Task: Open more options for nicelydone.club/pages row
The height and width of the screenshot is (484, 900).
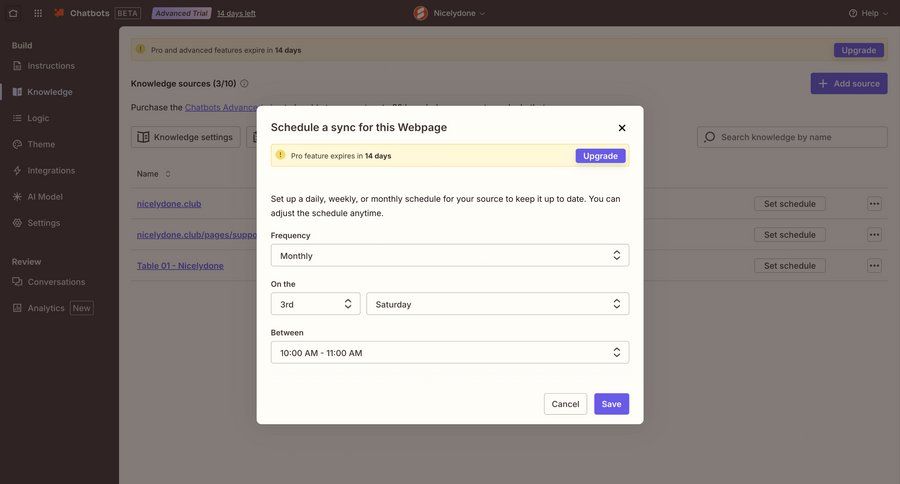Action: (874, 235)
